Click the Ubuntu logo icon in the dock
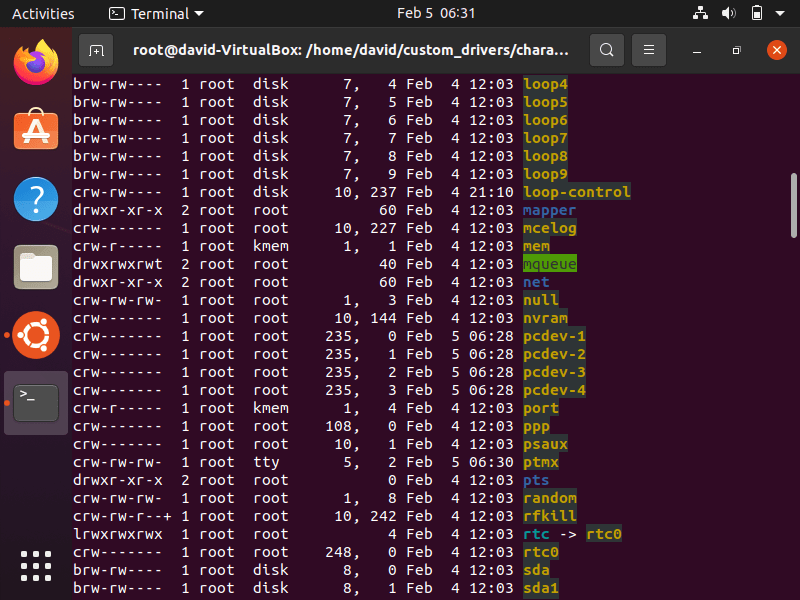800x600 pixels. 36,335
